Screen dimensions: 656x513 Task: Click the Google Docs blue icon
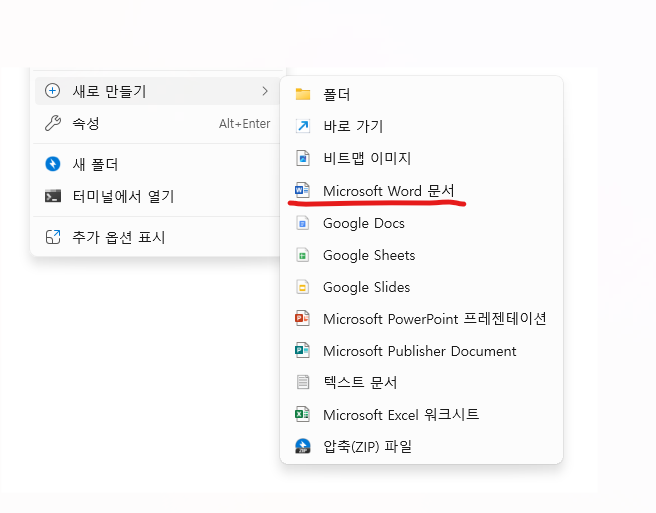pyautogui.click(x=303, y=223)
